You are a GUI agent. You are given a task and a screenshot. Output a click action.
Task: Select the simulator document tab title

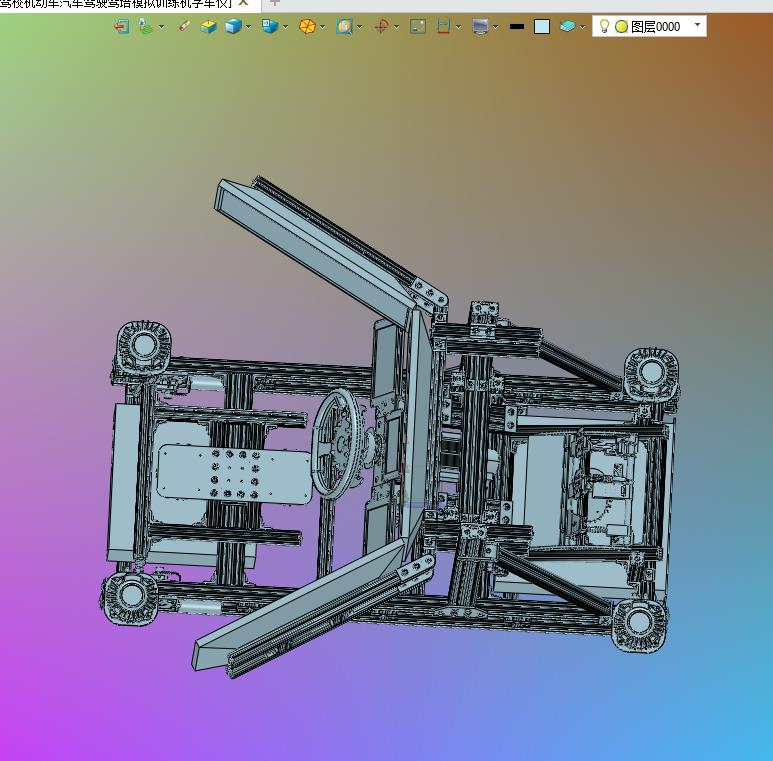(x=116, y=3)
